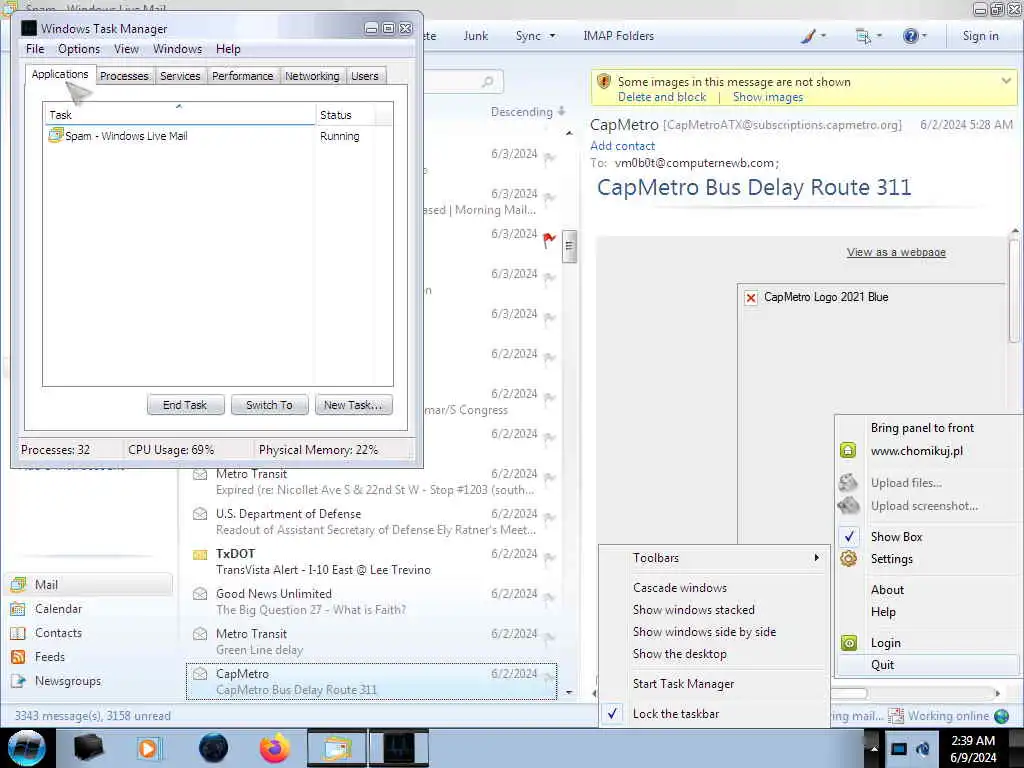The width and height of the screenshot is (1024, 768).
Task: Switch to the Services tab
Action: tap(180, 76)
